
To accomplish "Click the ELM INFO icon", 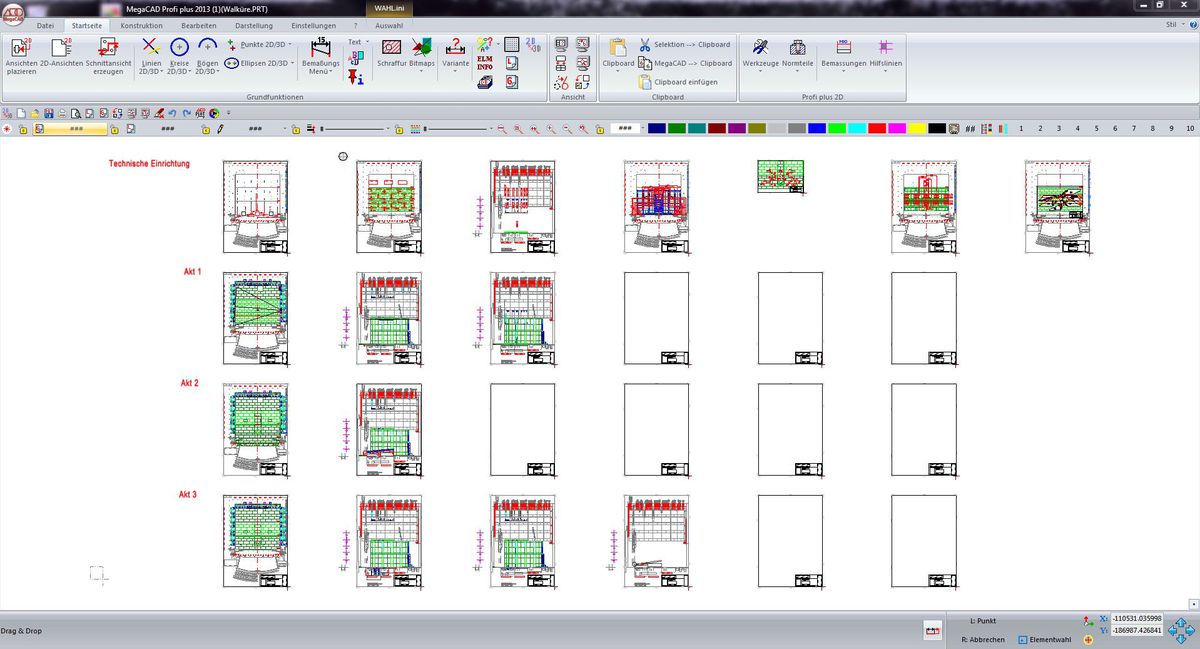I will 485,62.
